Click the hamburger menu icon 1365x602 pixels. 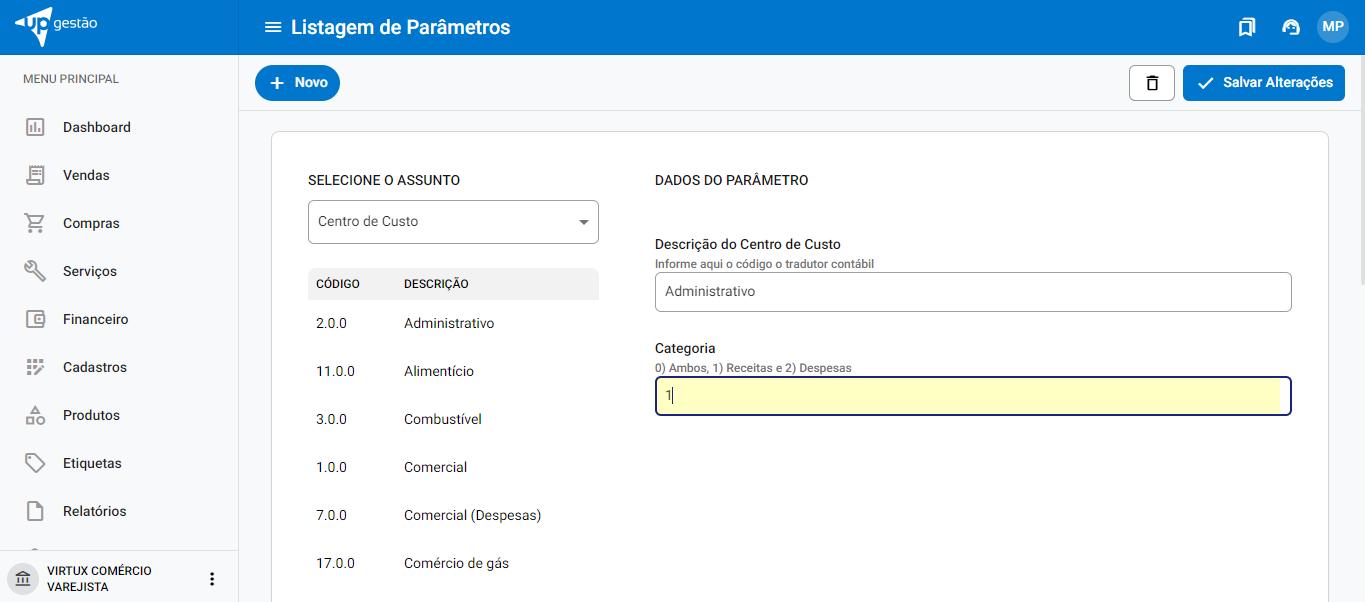[x=272, y=27]
